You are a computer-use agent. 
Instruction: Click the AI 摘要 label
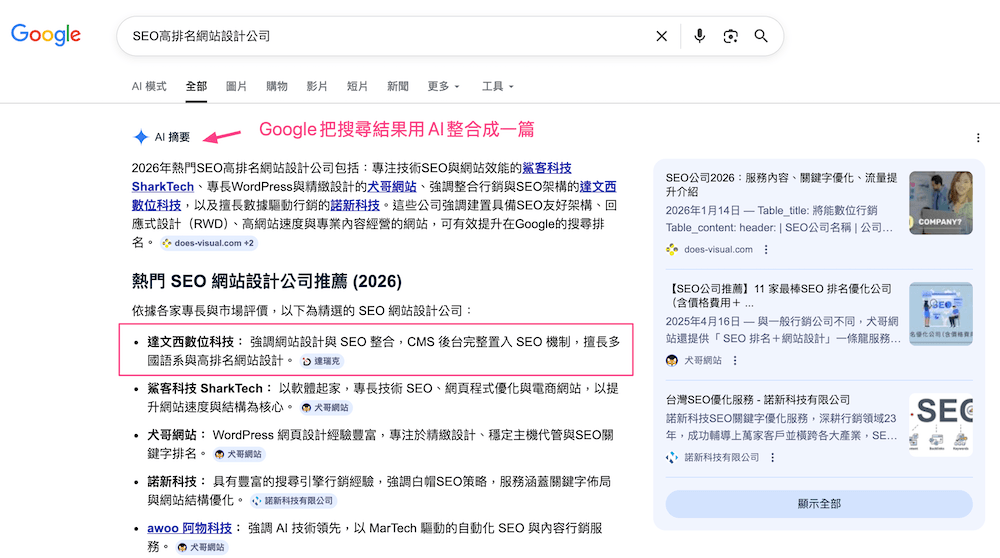point(172,137)
